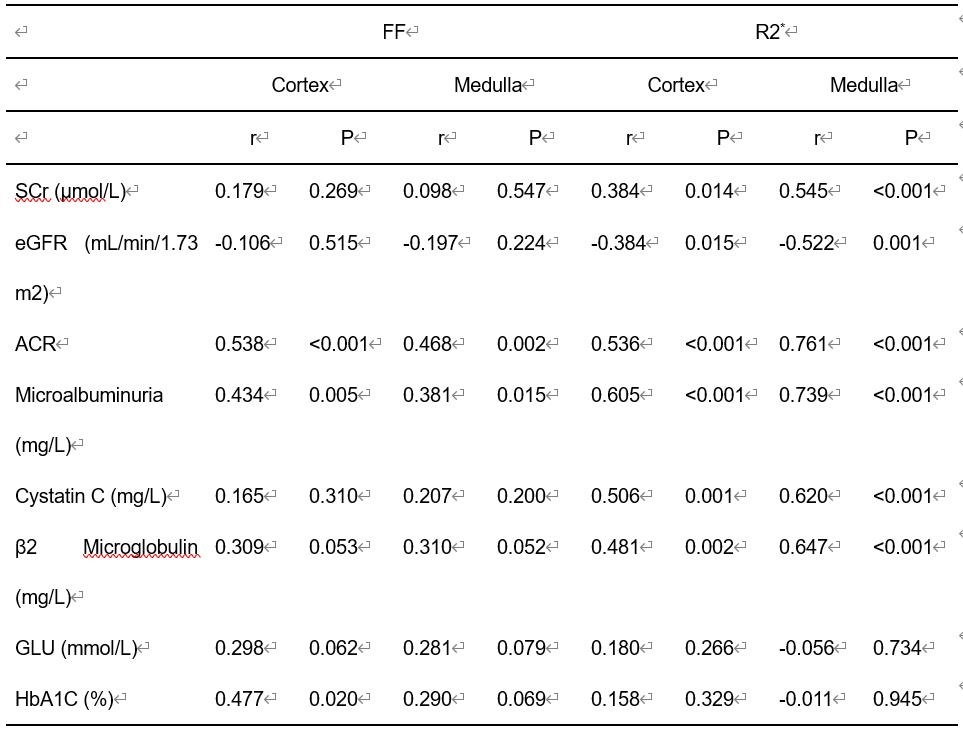Place cursor in the 0.945 cell
Screen dimensions: 963x731
(897, 699)
